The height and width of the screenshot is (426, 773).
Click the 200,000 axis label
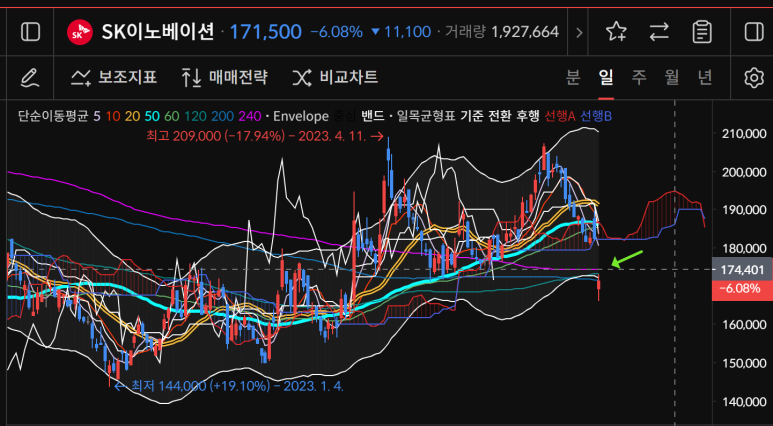pyautogui.click(x=742, y=172)
